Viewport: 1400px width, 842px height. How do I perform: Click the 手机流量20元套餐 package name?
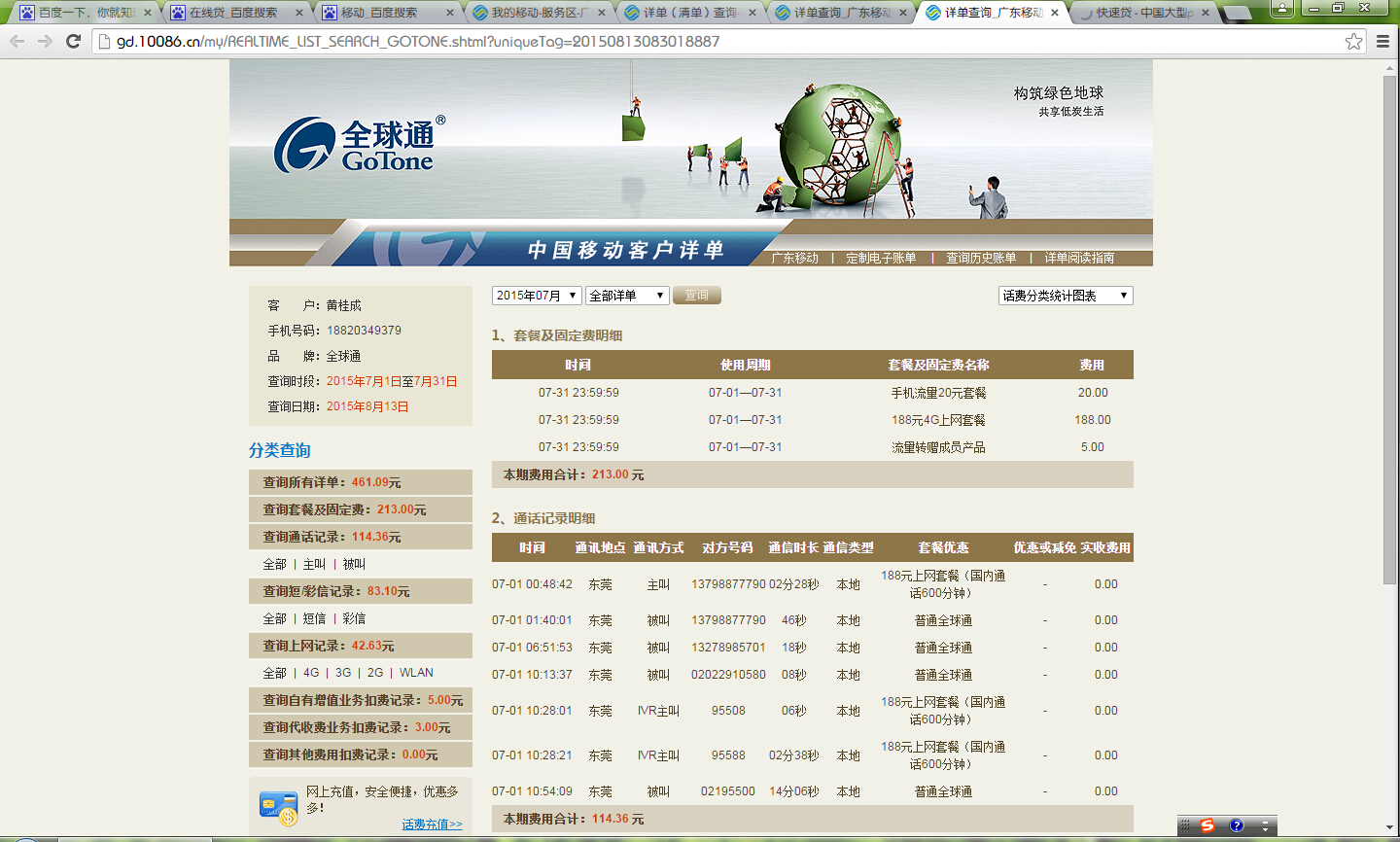[x=939, y=393]
